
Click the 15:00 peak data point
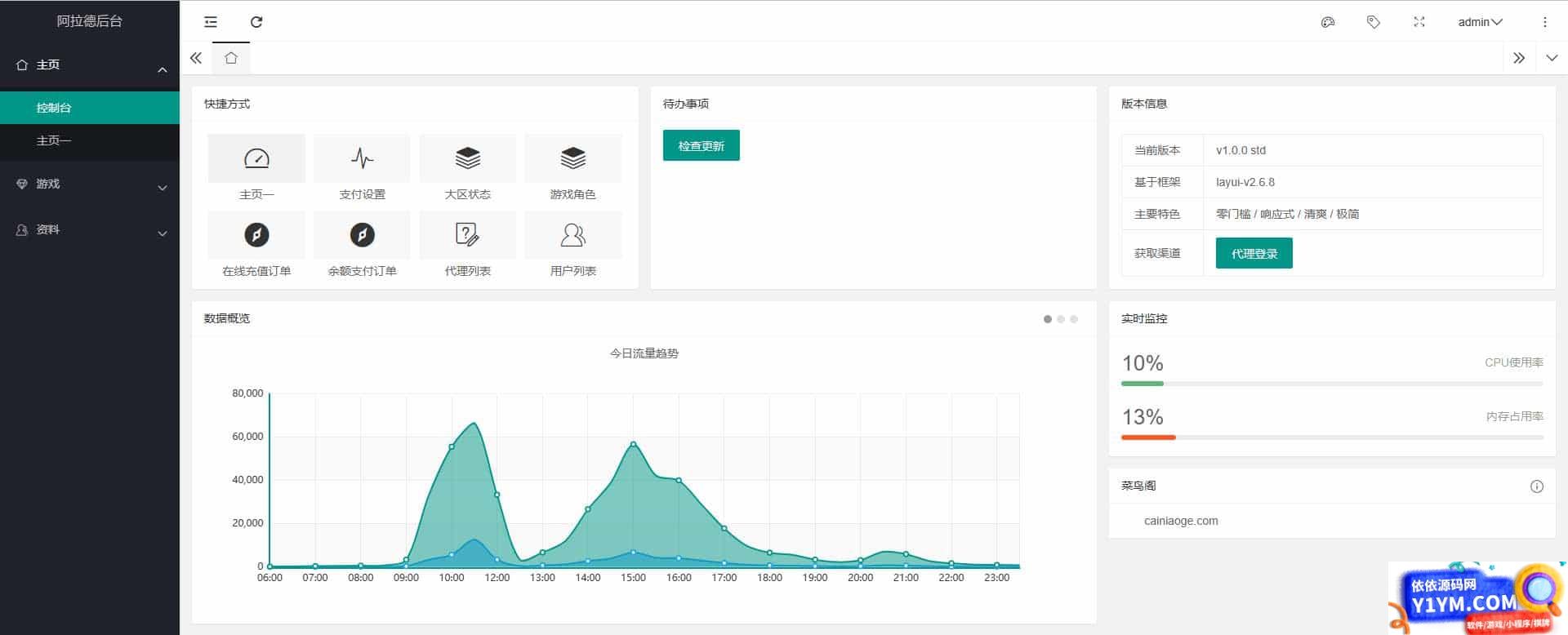click(633, 444)
